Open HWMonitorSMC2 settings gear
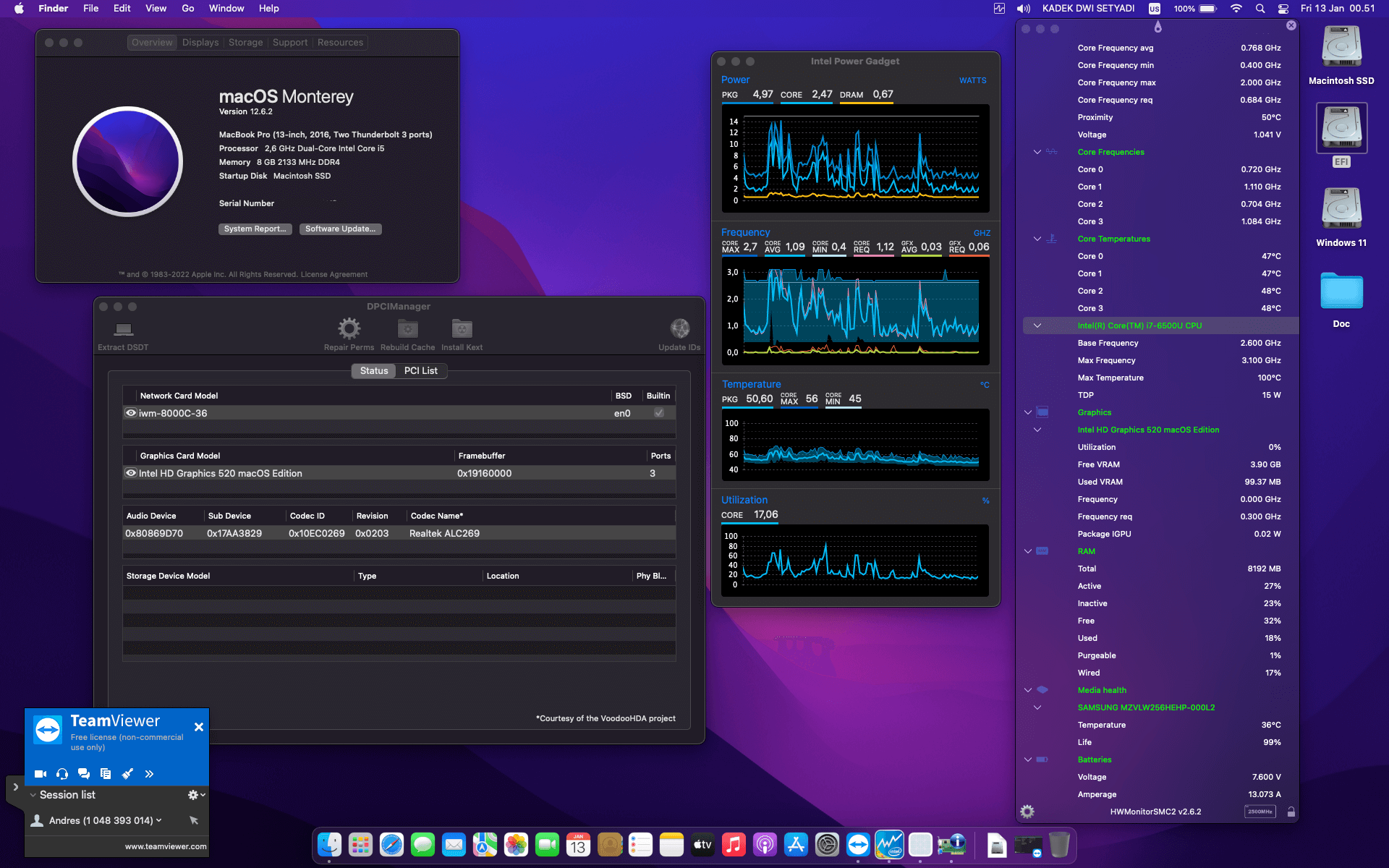The width and height of the screenshot is (1389, 868). [1027, 812]
